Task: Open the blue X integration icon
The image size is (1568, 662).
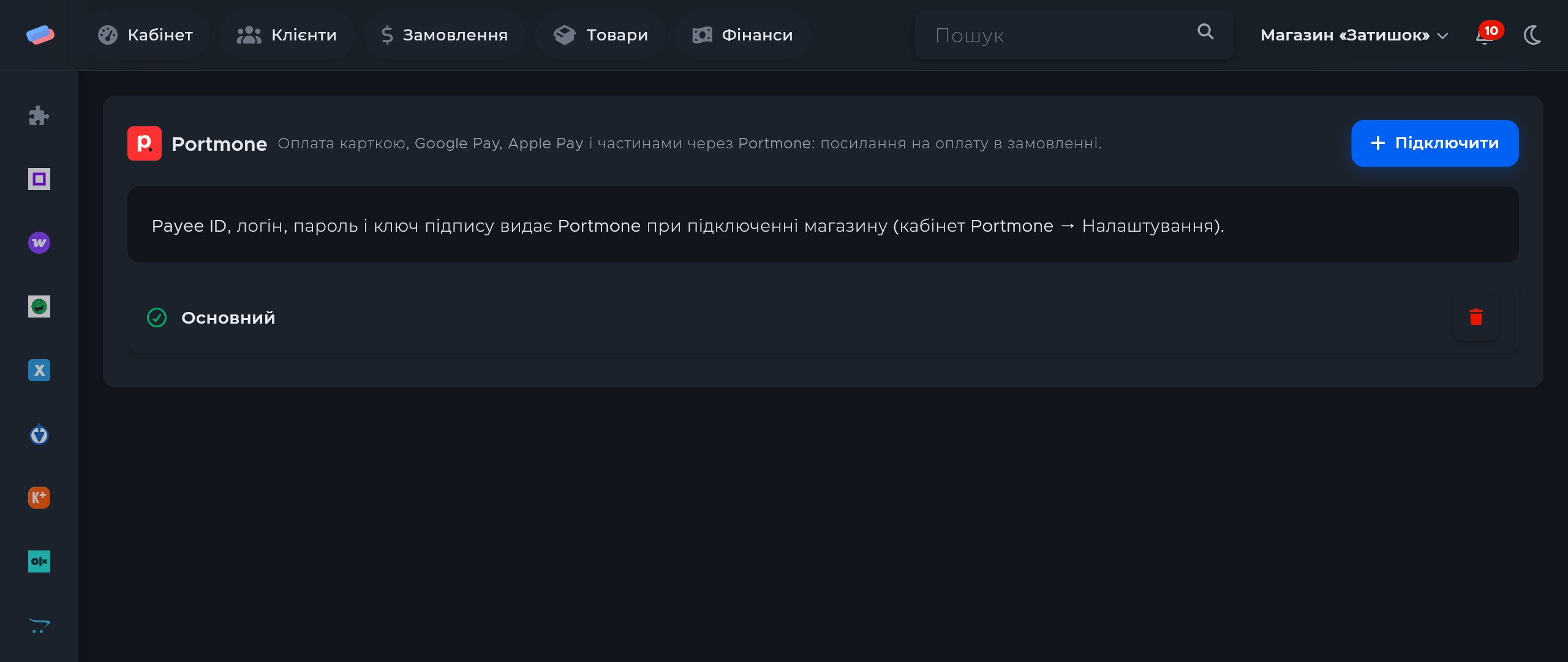Action: point(39,370)
